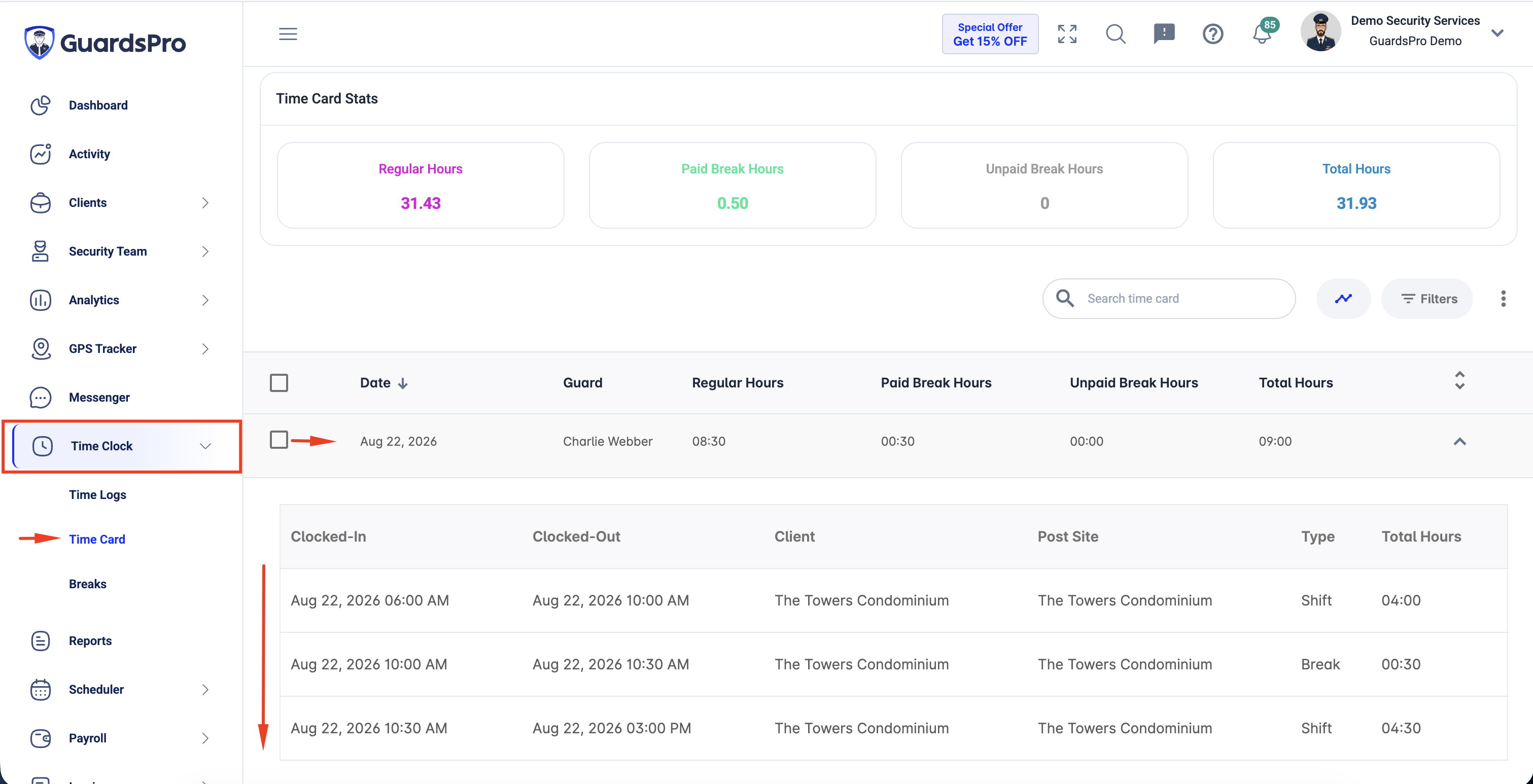Toggle fullscreen expand icon
The image size is (1533, 784).
(x=1067, y=34)
